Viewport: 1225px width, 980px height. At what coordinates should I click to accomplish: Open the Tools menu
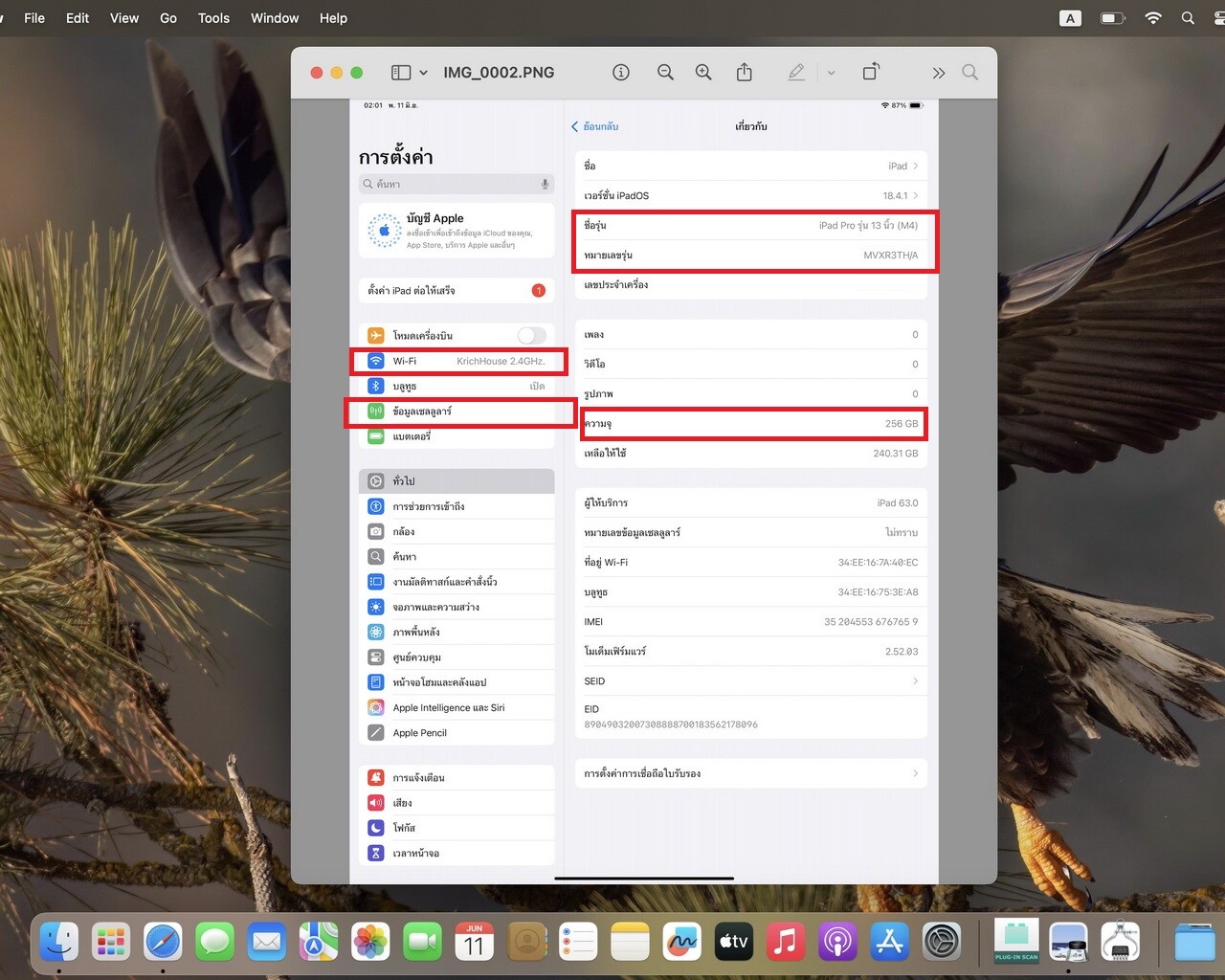[213, 18]
